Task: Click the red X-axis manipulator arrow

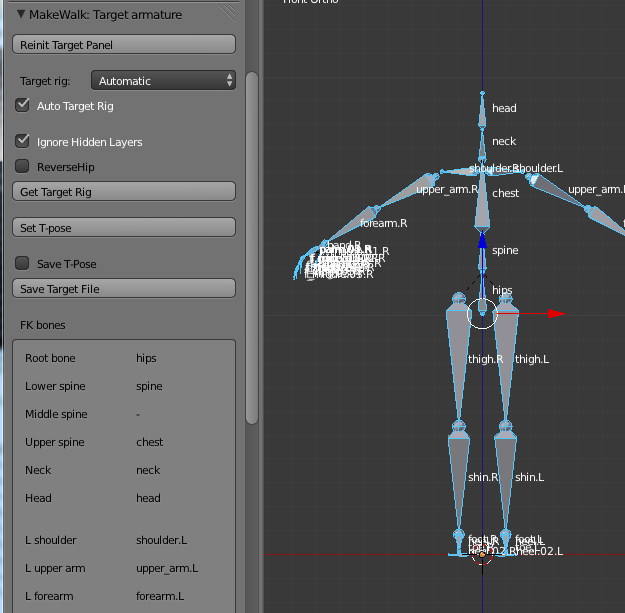Action: (x=555, y=314)
